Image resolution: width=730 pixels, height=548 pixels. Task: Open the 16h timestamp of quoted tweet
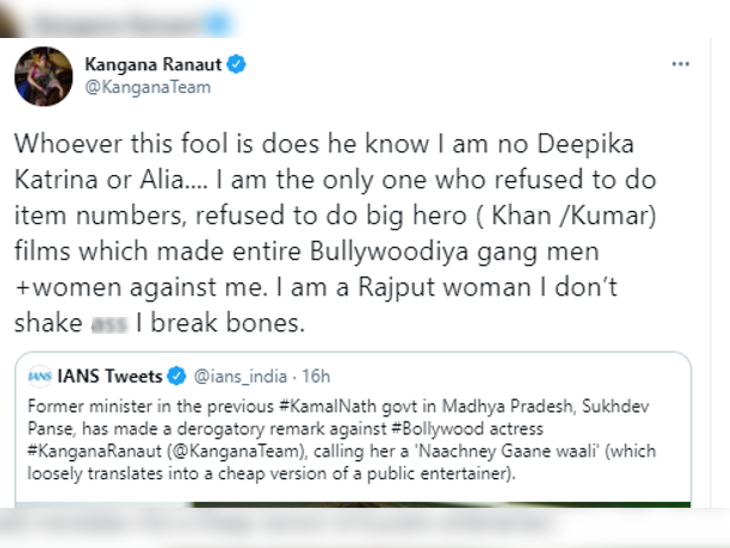click(x=317, y=377)
